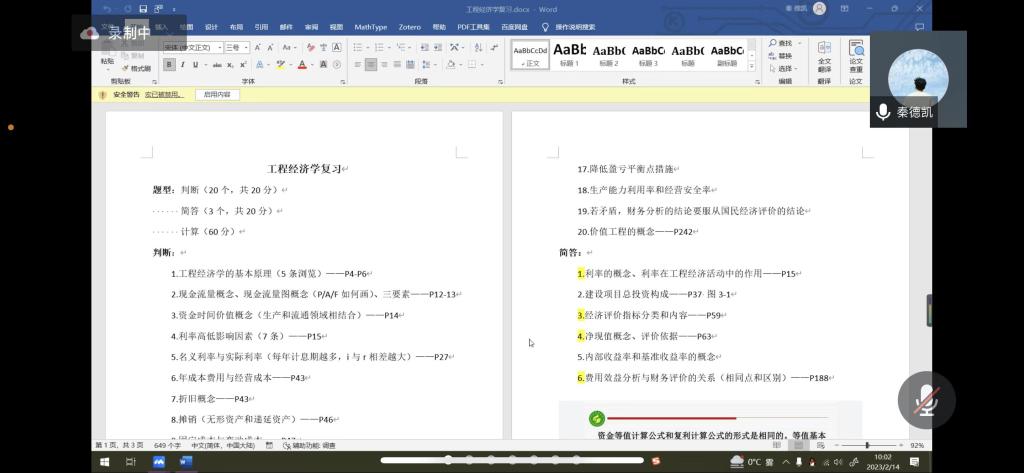Click the Enable Content (启用内容) button
This screenshot has height=473, width=1024.
point(217,95)
